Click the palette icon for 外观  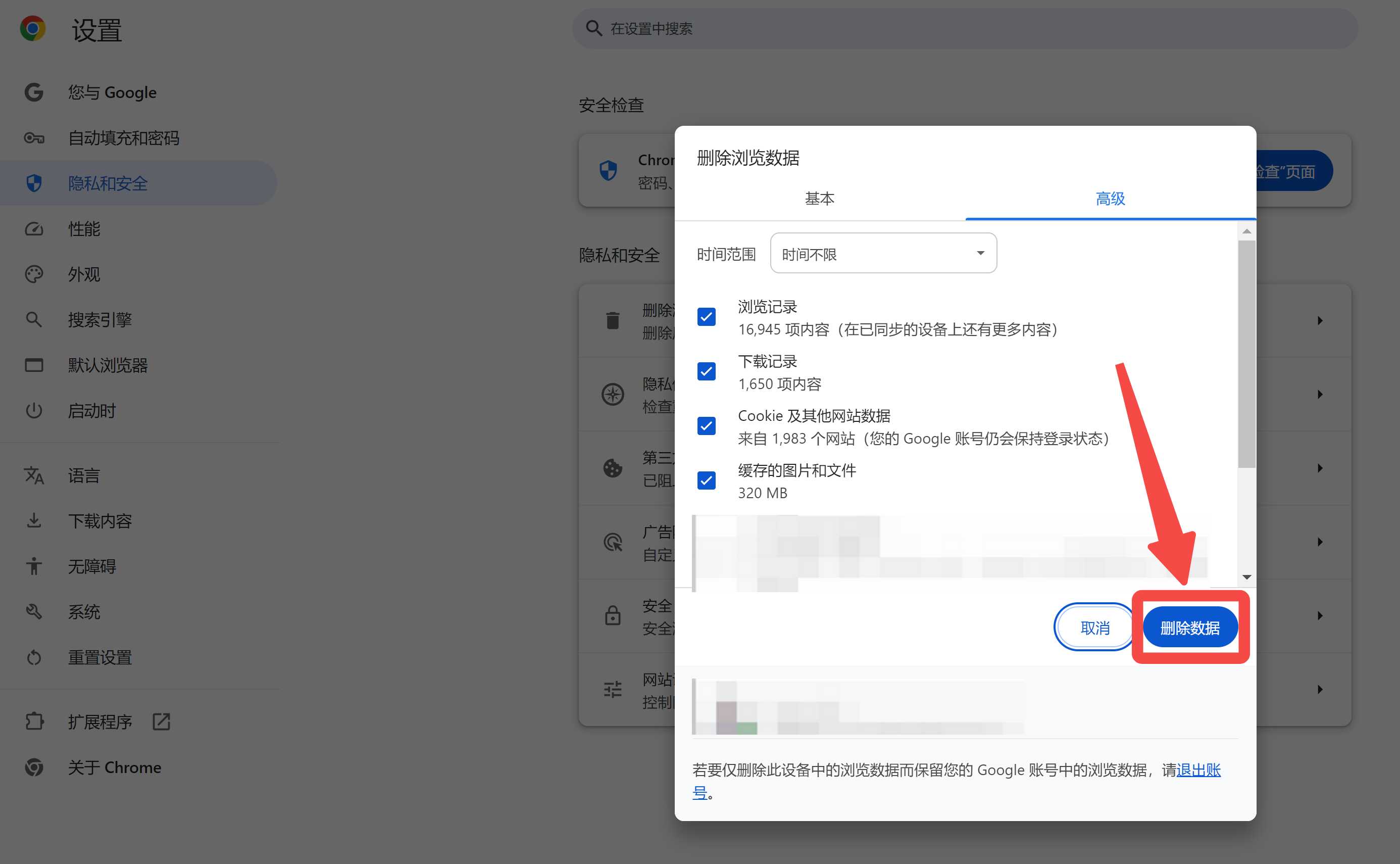[x=34, y=274]
